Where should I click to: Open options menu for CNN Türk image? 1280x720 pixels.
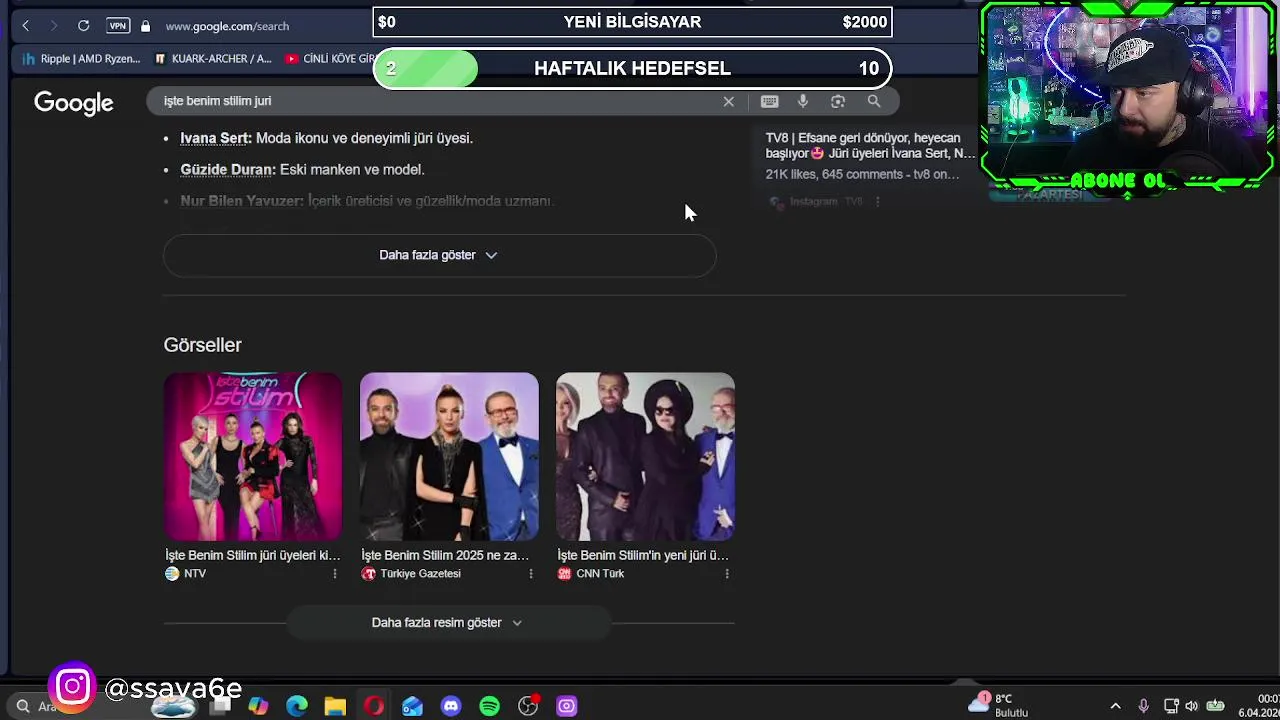point(727,574)
